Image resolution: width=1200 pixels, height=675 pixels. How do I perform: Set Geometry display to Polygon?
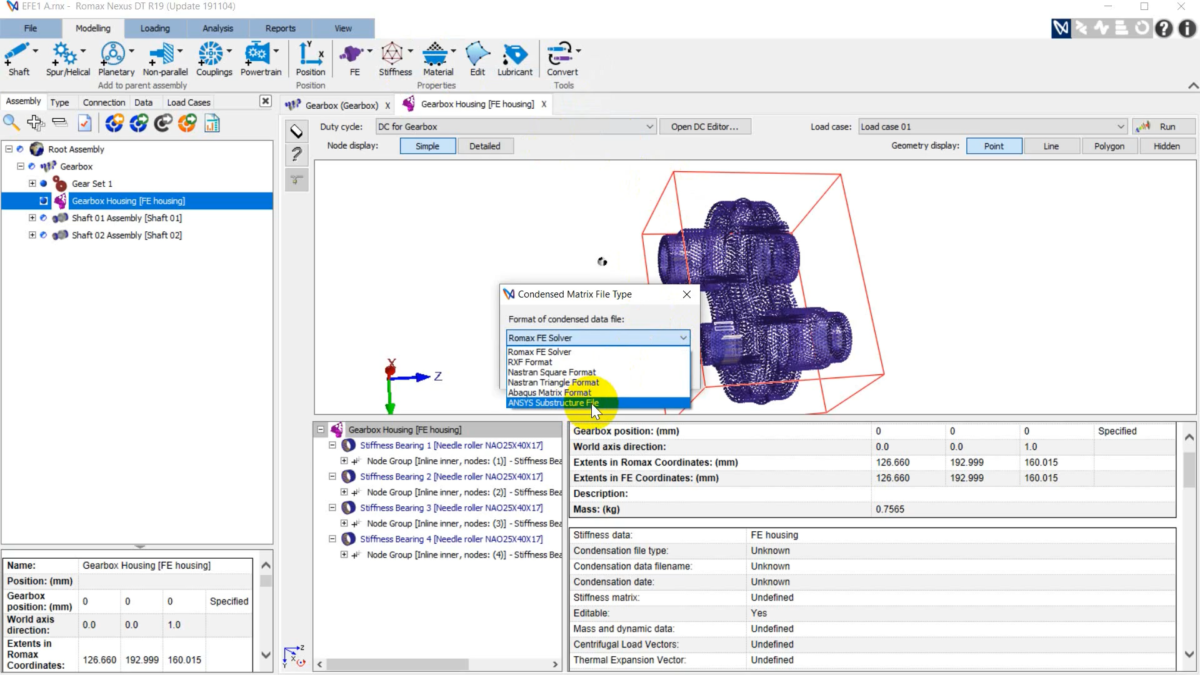pyautogui.click(x=1109, y=146)
